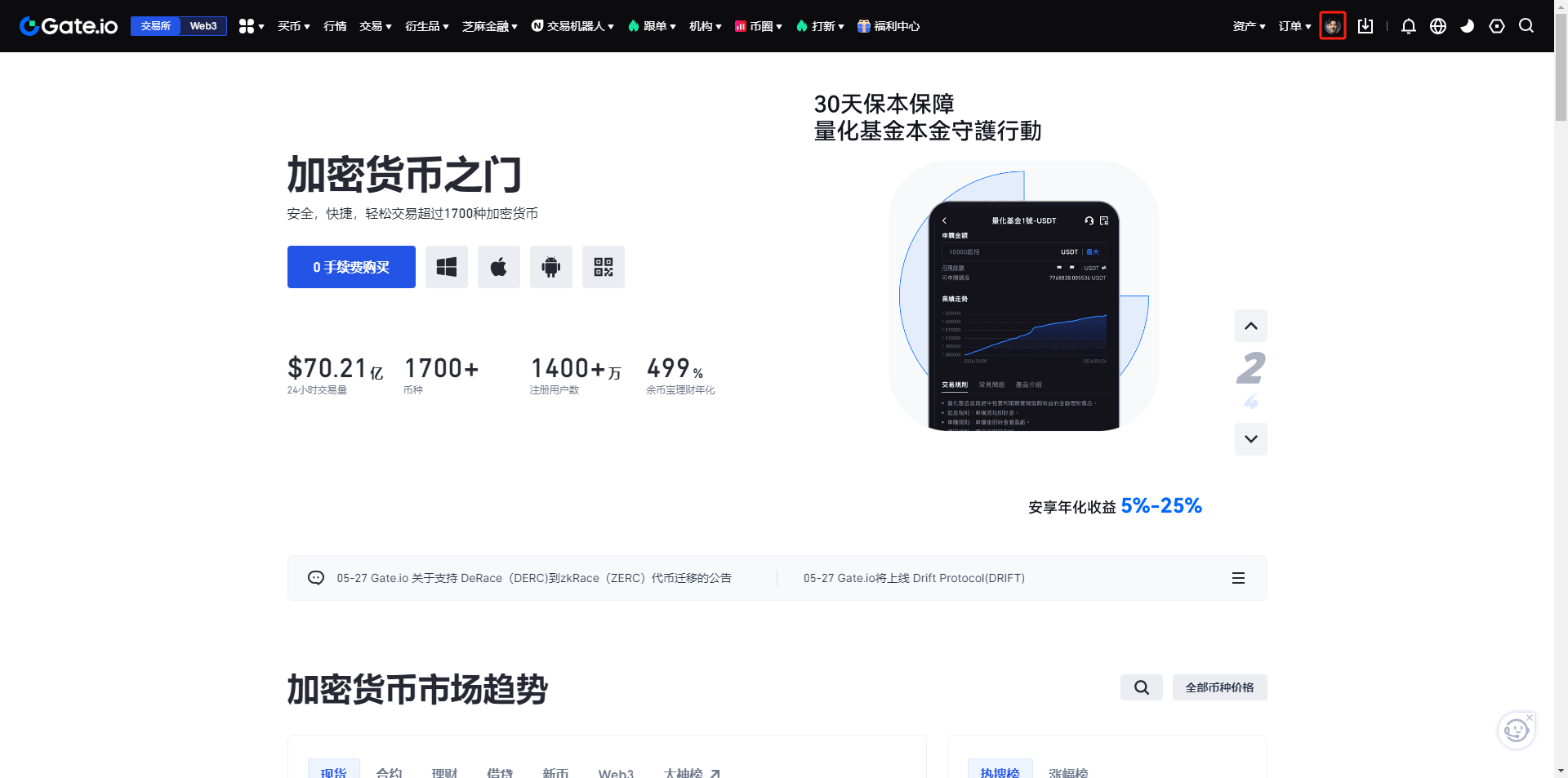The image size is (1568, 778).
Task: Open the notifications bell
Action: [1409, 26]
